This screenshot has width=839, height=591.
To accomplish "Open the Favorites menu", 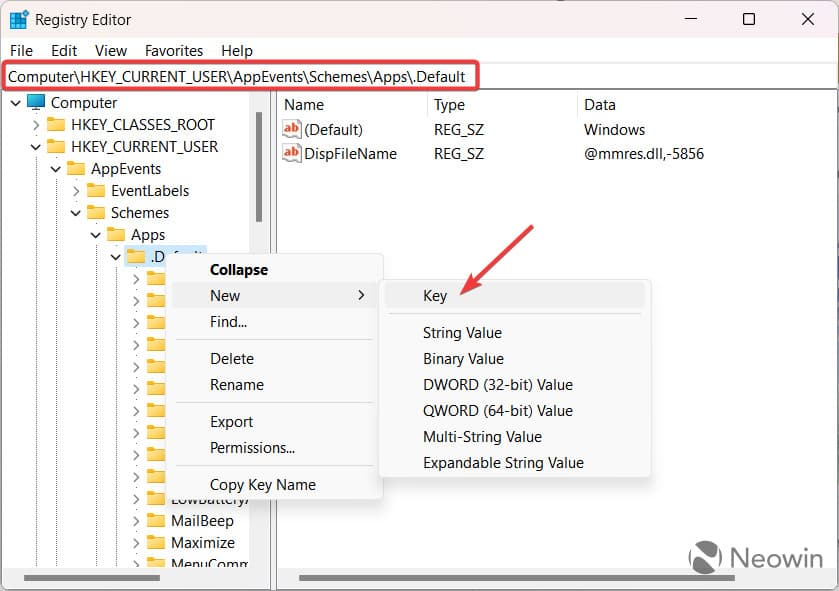I will coord(174,50).
